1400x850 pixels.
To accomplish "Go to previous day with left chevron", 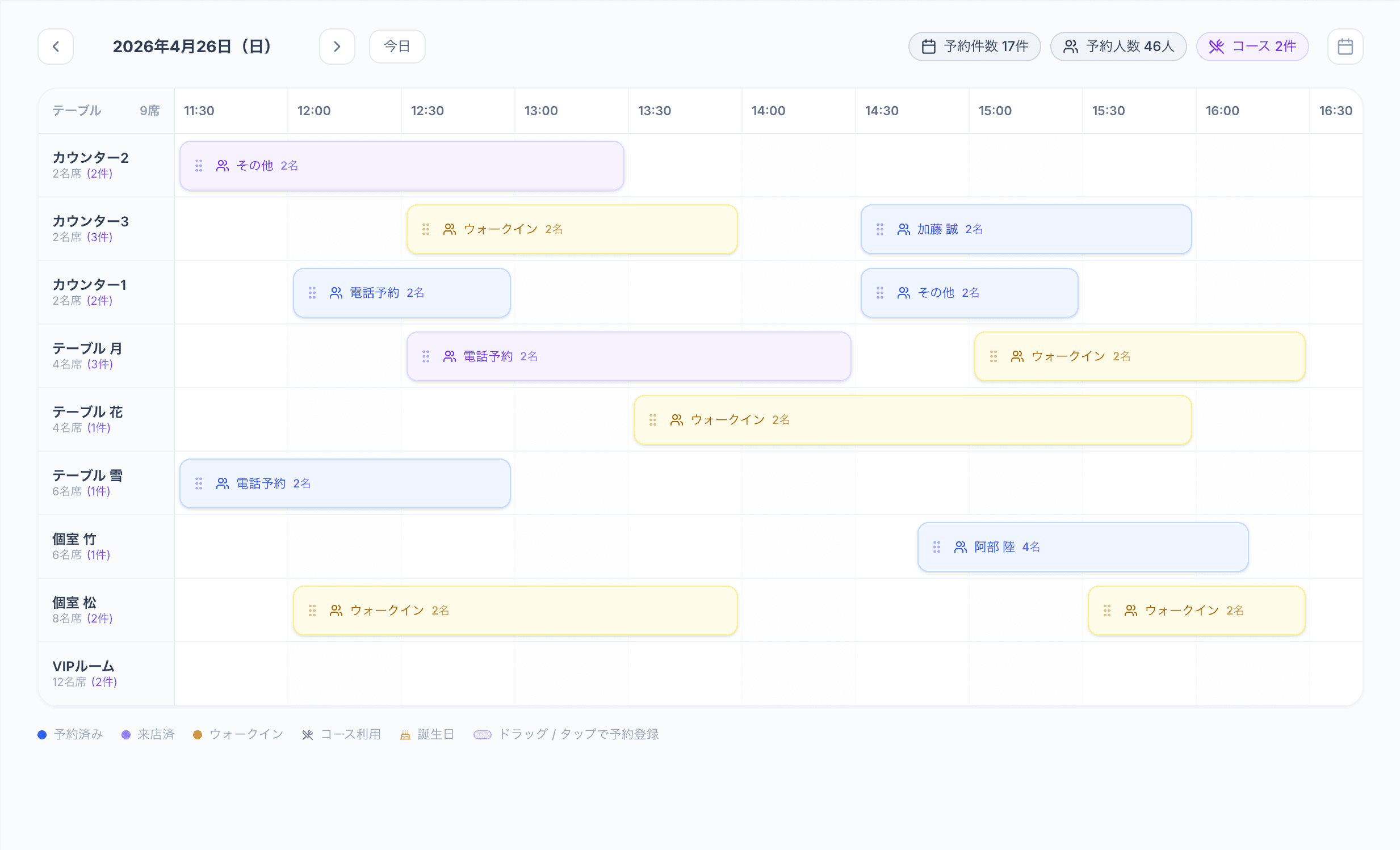I will [x=56, y=47].
